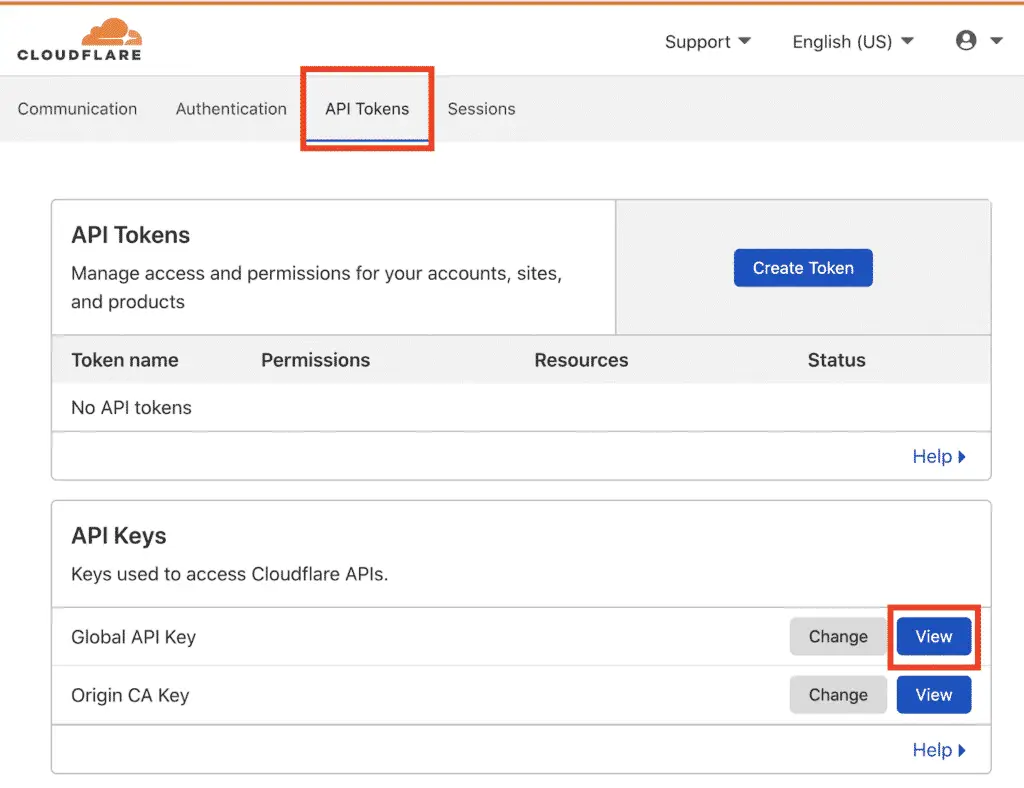Click Change for Origin CA Key
The height and width of the screenshot is (788, 1024).
(838, 695)
